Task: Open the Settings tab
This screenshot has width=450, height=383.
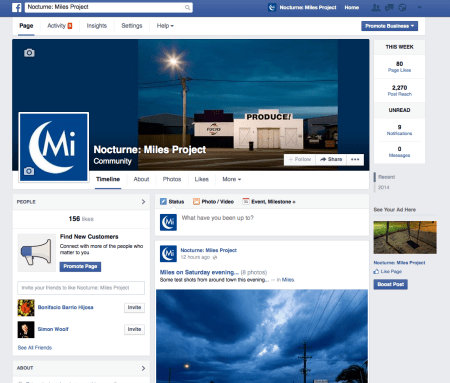Action: 132,26
